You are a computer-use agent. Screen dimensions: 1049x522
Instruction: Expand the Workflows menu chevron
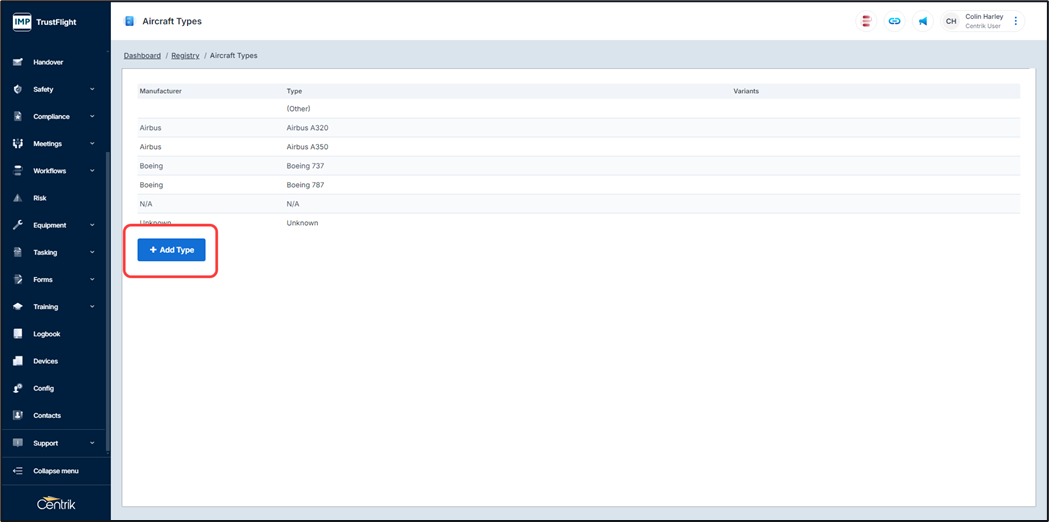pyautogui.click(x=92, y=171)
